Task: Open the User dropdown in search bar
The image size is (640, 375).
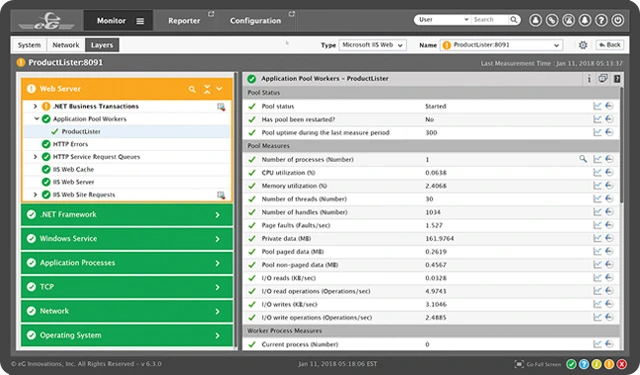Action: tap(443, 20)
